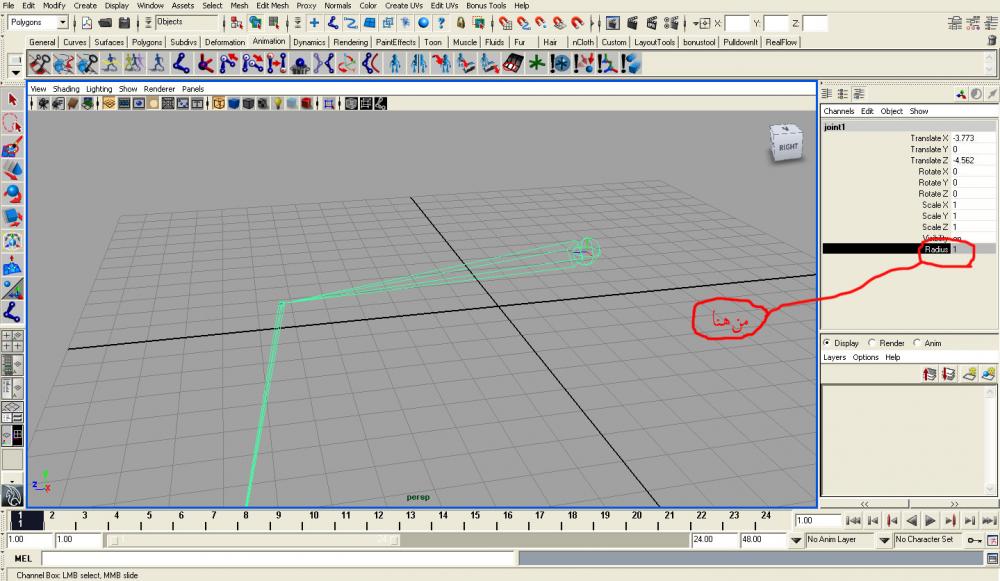This screenshot has height=581, width=1000.
Task: Click frame 12 on the time slider
Action: coord(378,515)
